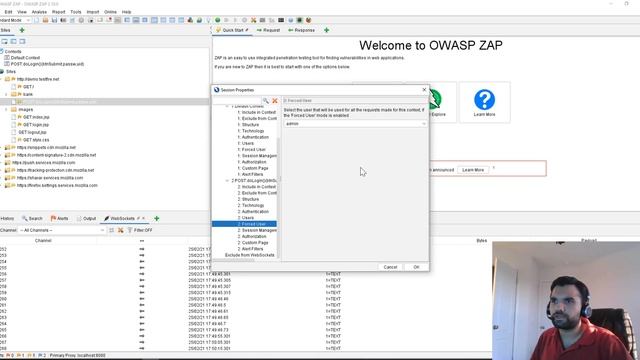The image size is (640, 360).
Task: Switch to the Search tab
Action: tap(32, 218)
